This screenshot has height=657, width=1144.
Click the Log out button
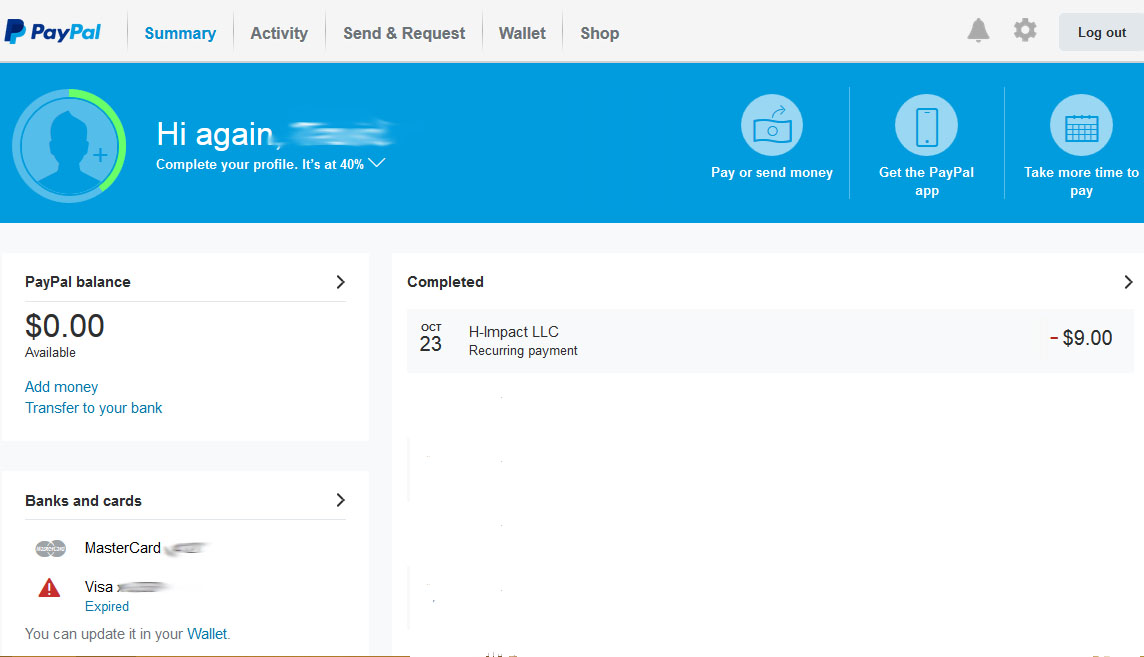tap(1102, 32)
